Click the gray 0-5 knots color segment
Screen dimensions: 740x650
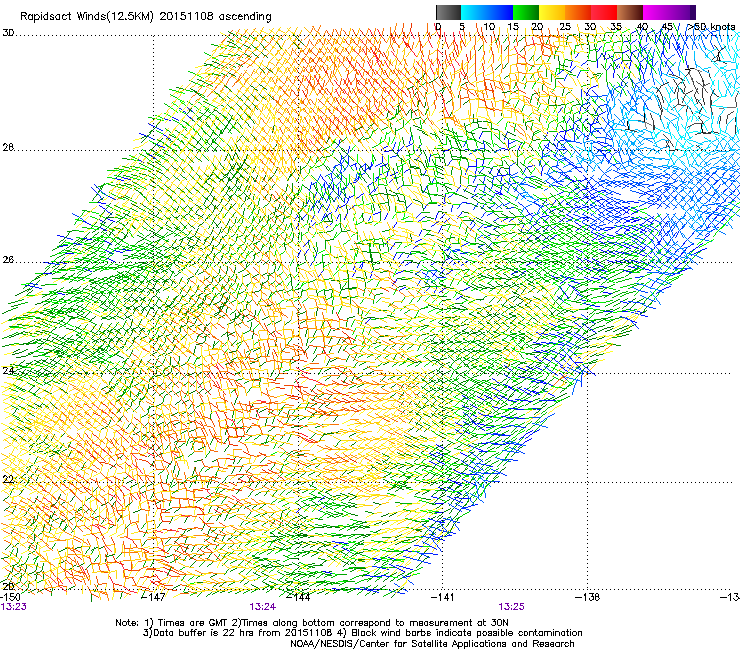[448, 12]
